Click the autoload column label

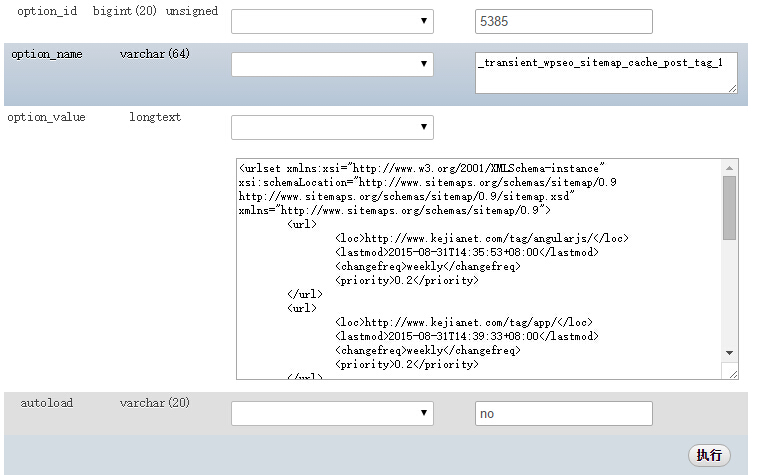[x=47, y=403]
